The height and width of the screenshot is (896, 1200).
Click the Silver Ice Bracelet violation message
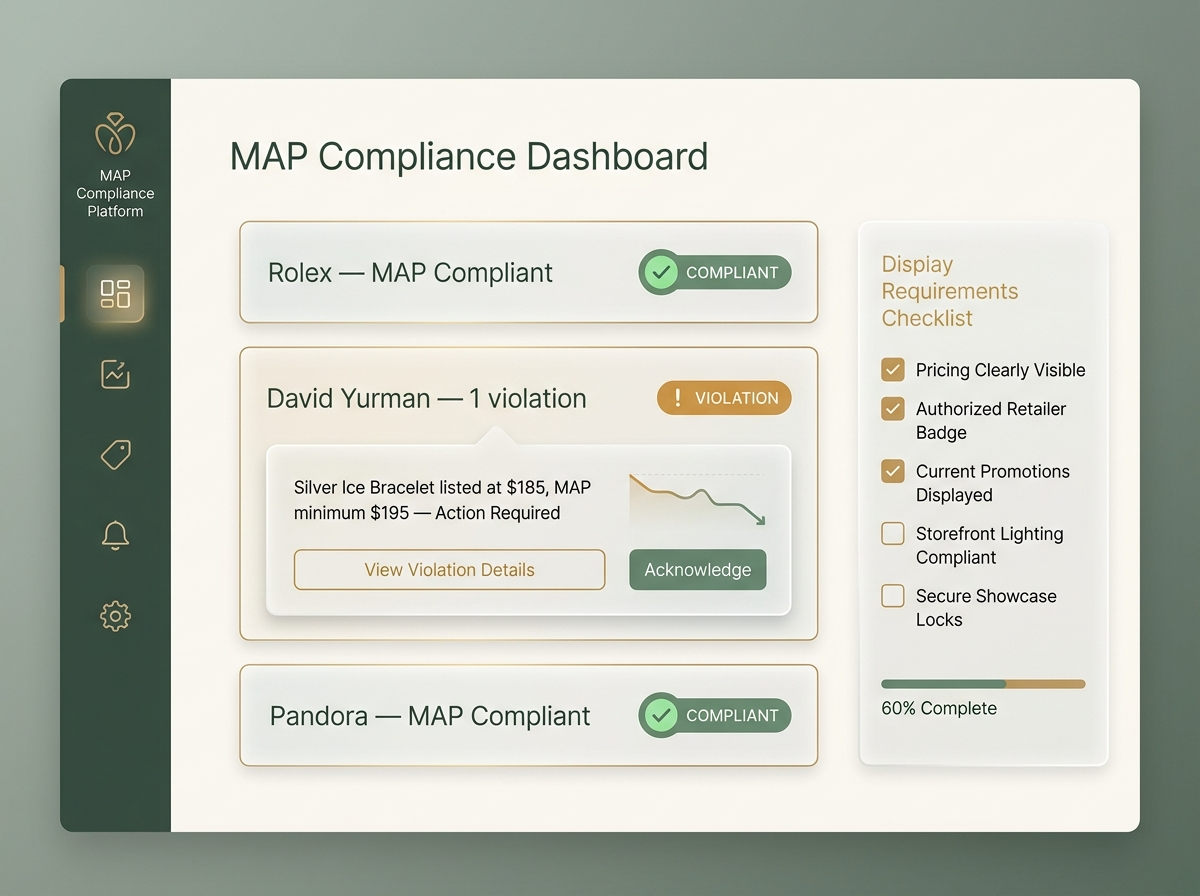click(x=442, y=500)
